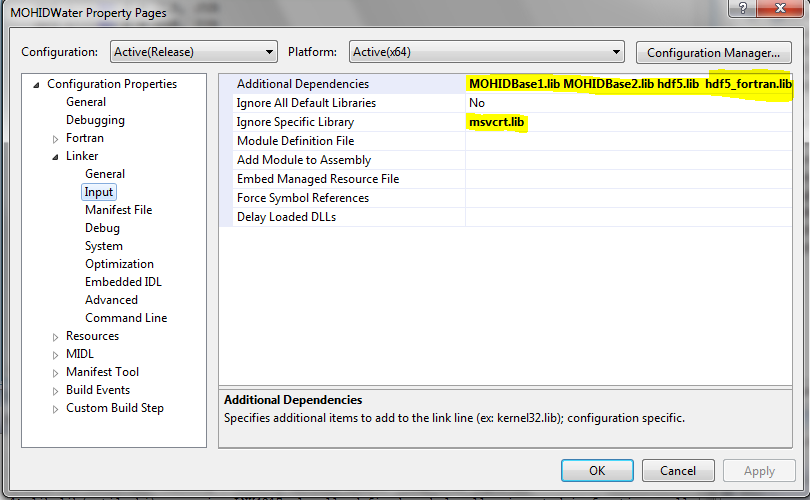
Task: Select Linker Optimization page
Action: pyautogui.click(x=119, y=264)
